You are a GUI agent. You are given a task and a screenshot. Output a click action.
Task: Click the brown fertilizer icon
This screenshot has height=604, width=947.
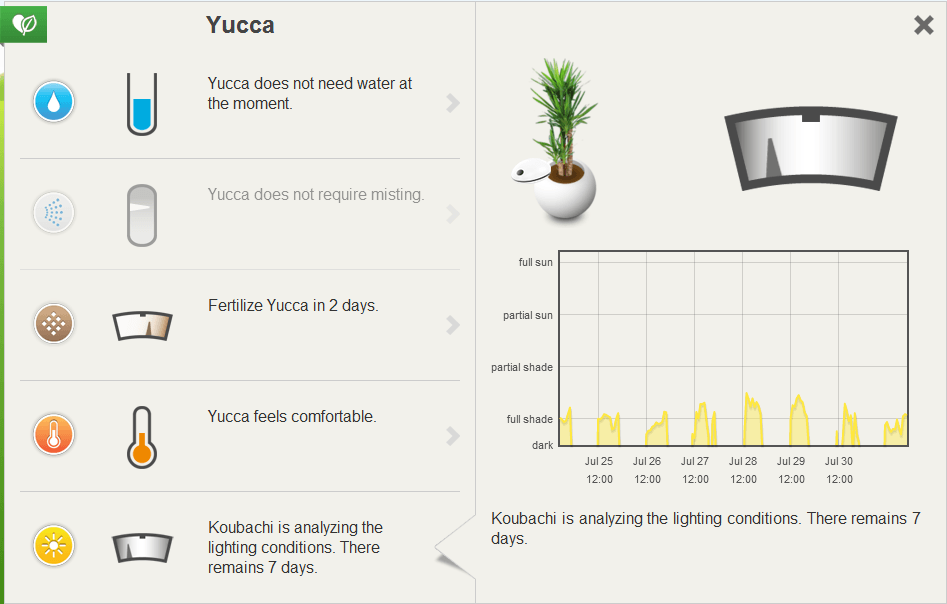(54, 324)
